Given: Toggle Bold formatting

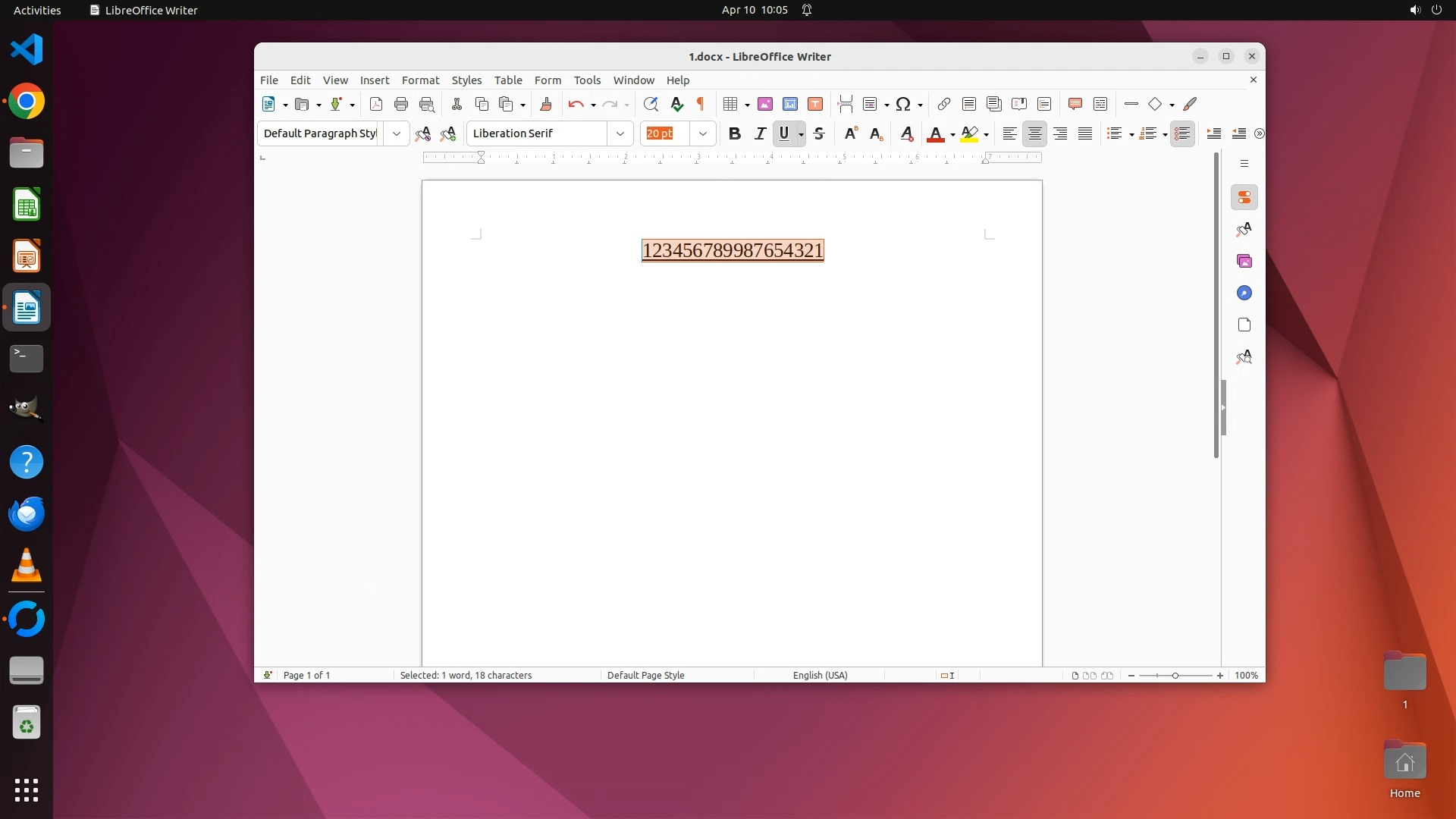Looking at the screenshot, I should 734,134.
